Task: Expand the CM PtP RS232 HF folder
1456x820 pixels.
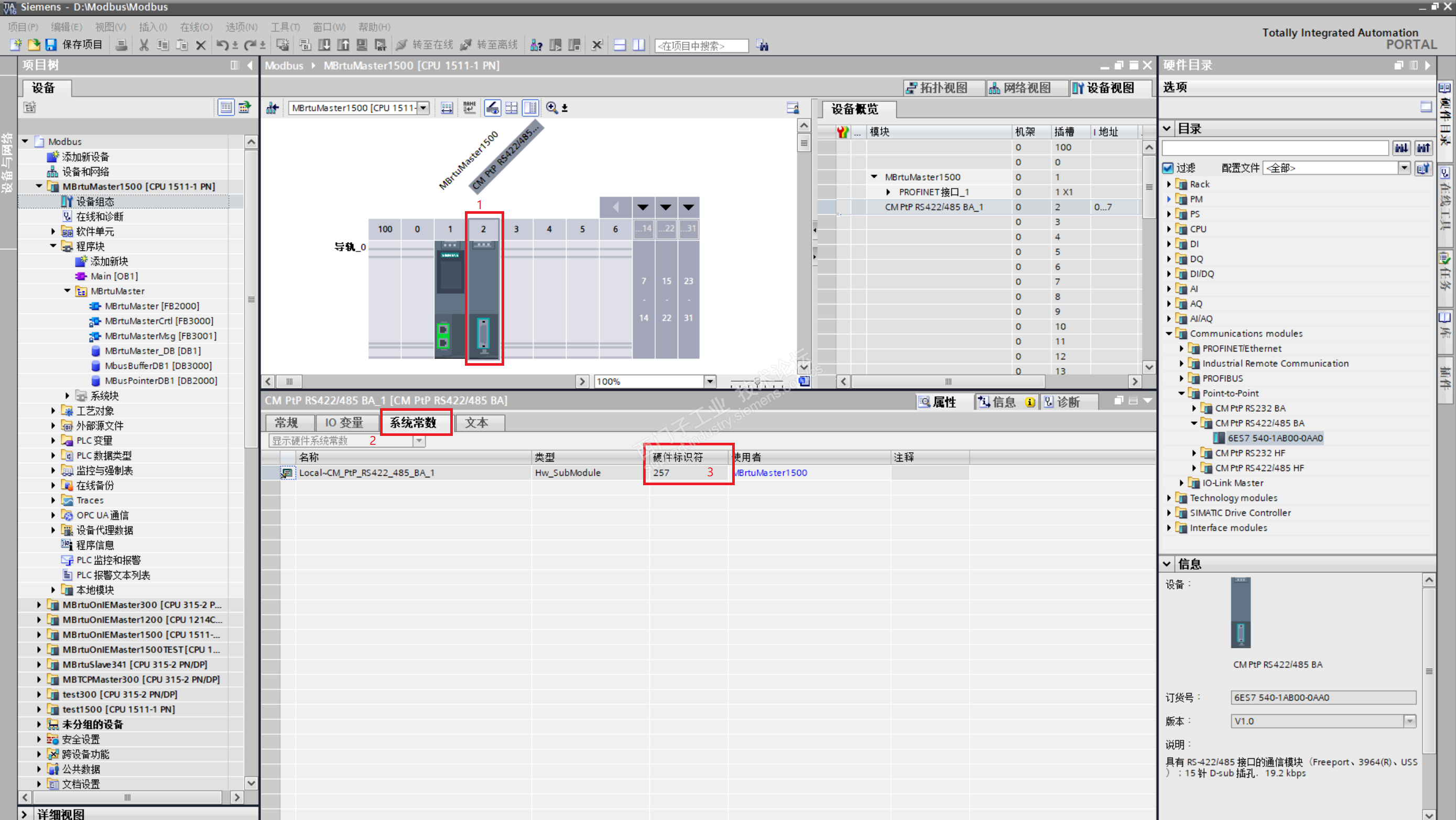Action: [x=1194, y=453]
